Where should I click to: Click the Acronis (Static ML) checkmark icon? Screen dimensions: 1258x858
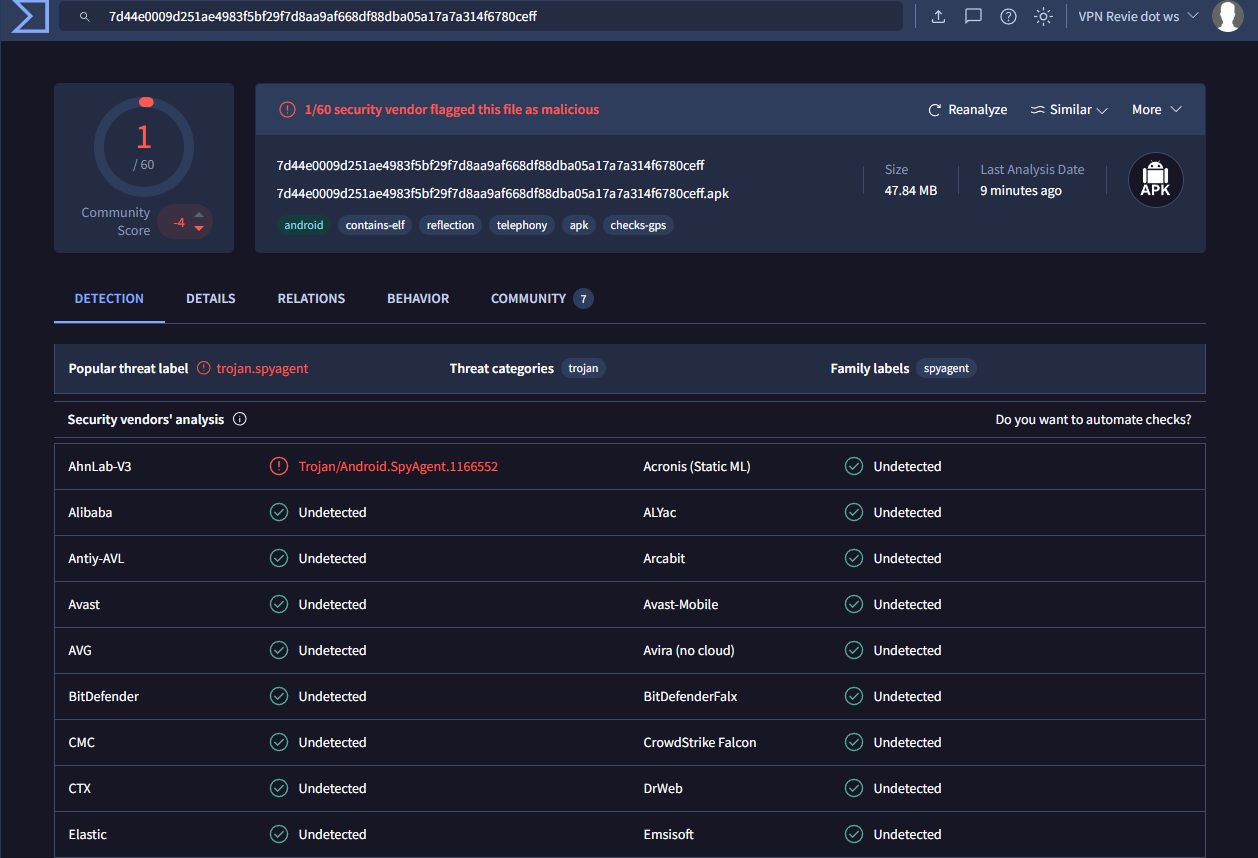point(854,466)
